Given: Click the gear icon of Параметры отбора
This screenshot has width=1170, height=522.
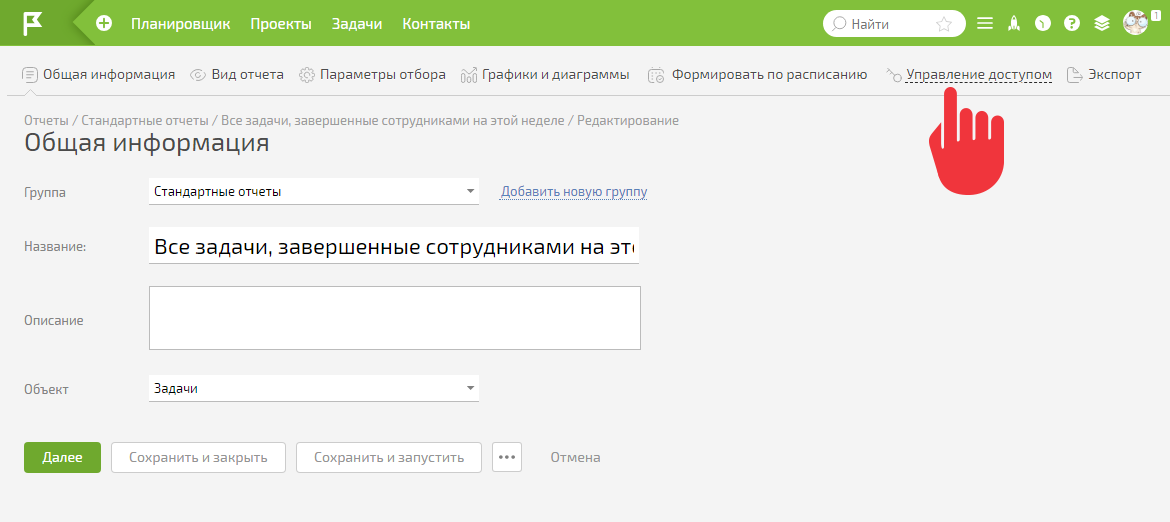Looking at the screenshot, I should pos(307,75).
